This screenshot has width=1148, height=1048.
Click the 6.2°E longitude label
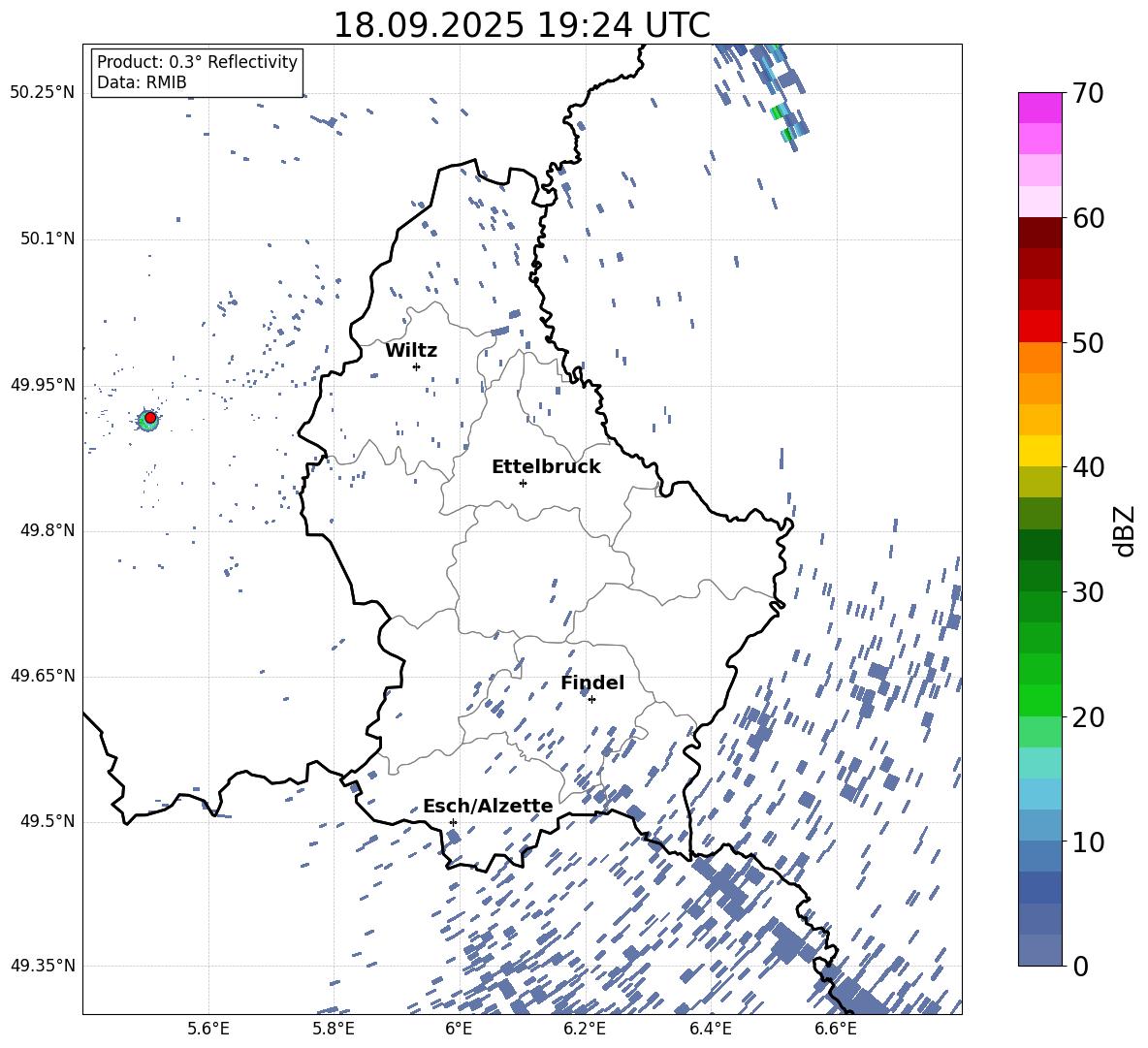point(585,1029)
